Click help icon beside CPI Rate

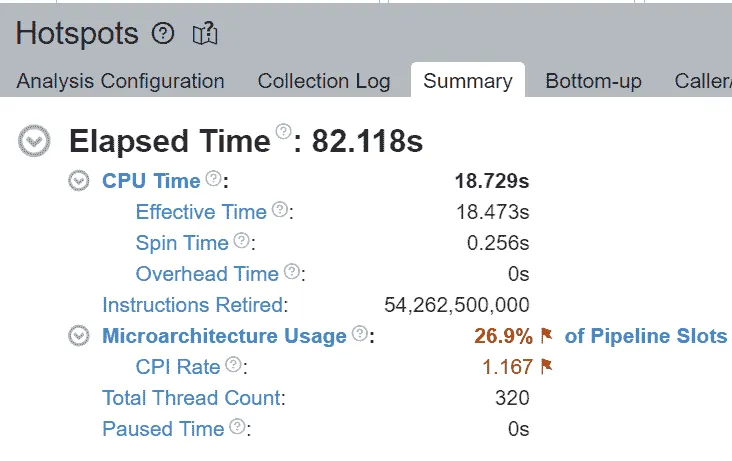(x=233, y=364)
